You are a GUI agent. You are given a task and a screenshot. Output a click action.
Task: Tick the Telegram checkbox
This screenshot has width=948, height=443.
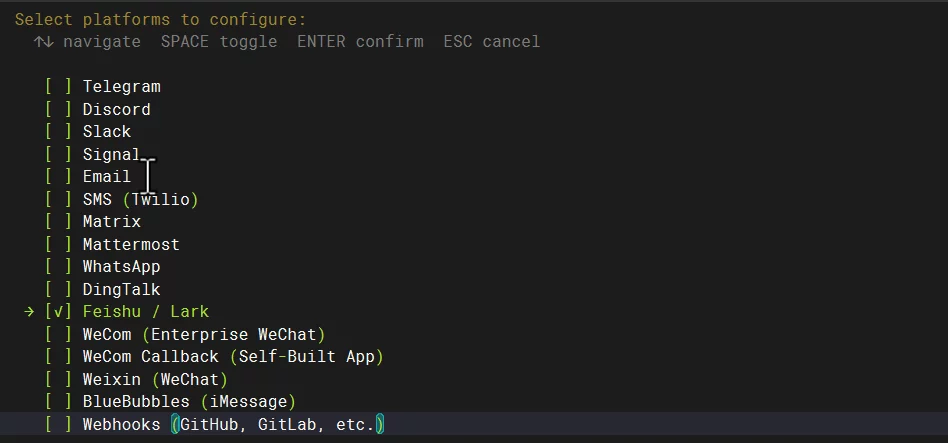(58, 87)
